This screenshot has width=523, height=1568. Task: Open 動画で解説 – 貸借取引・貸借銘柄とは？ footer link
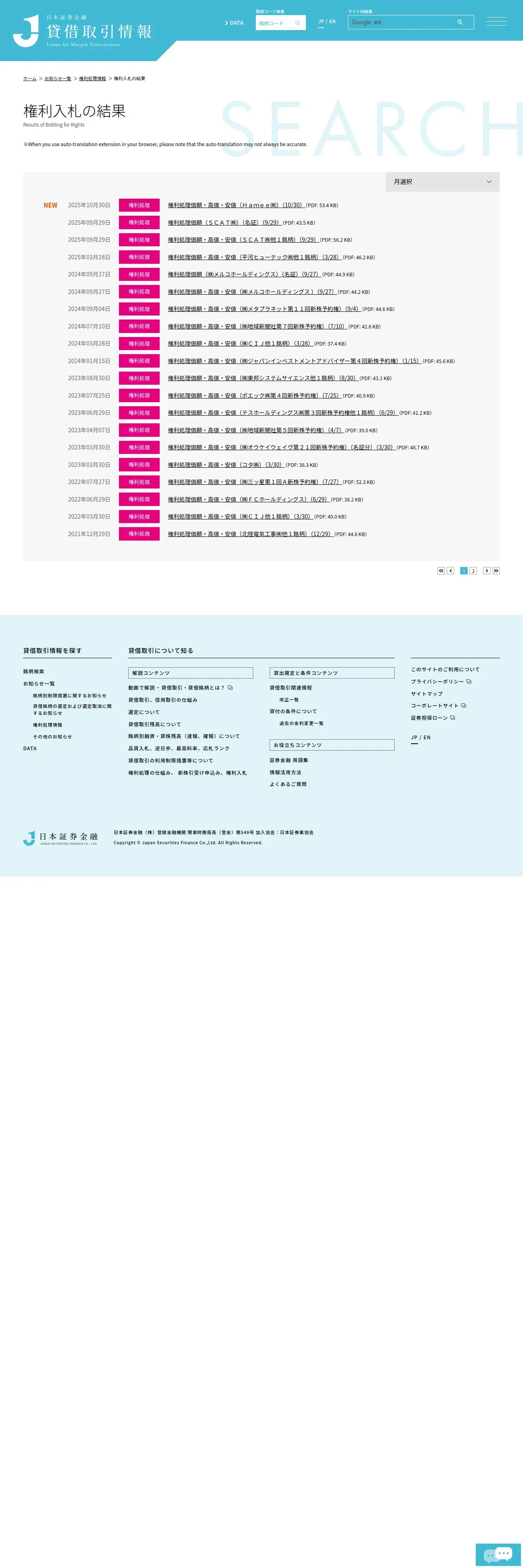point(180,688)
